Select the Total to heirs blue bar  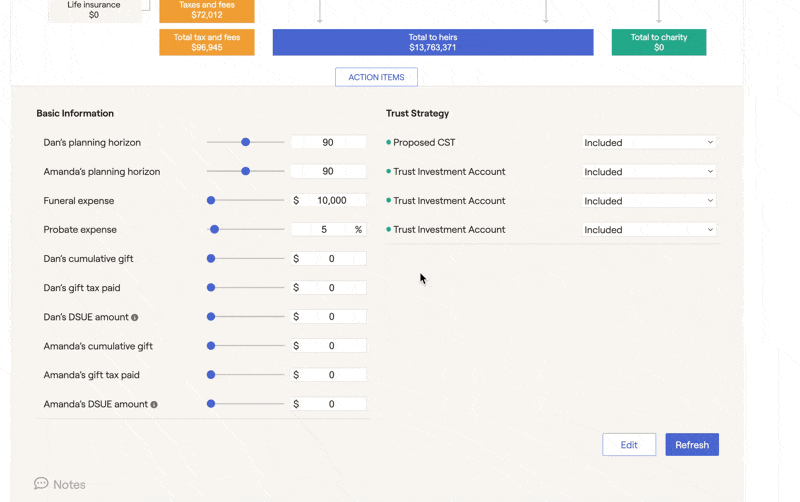click(x=433, y=42)
